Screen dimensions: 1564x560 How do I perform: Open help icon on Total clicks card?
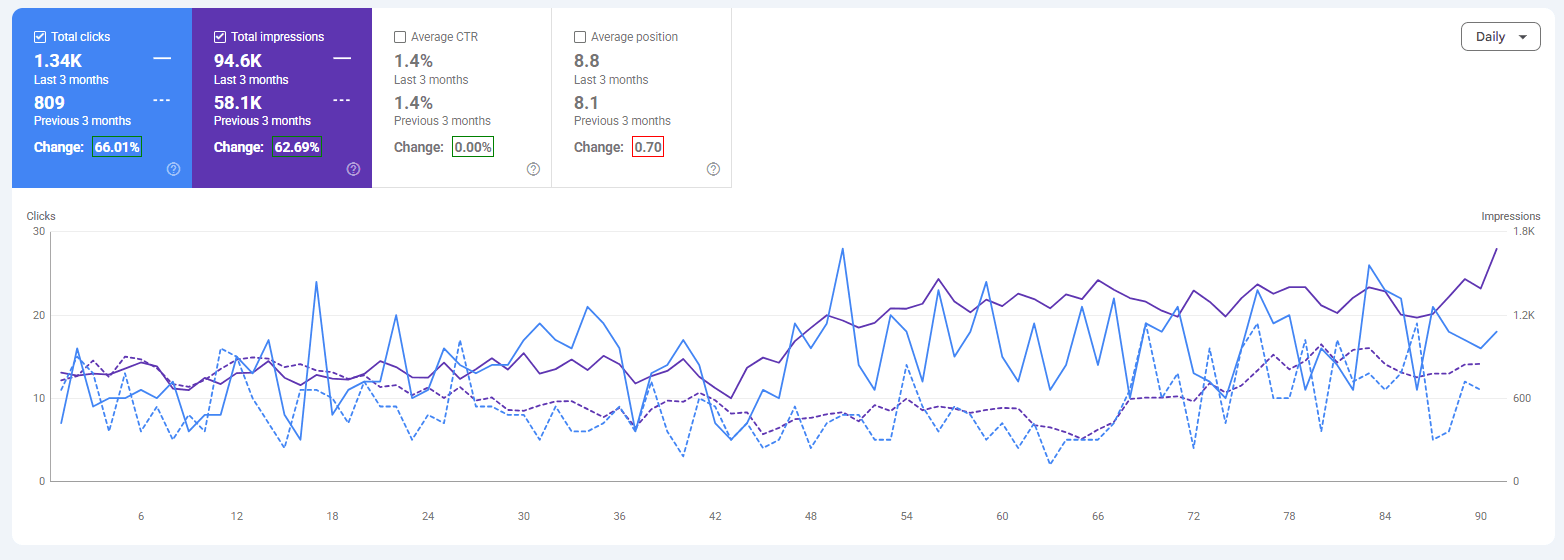point(173,169)
